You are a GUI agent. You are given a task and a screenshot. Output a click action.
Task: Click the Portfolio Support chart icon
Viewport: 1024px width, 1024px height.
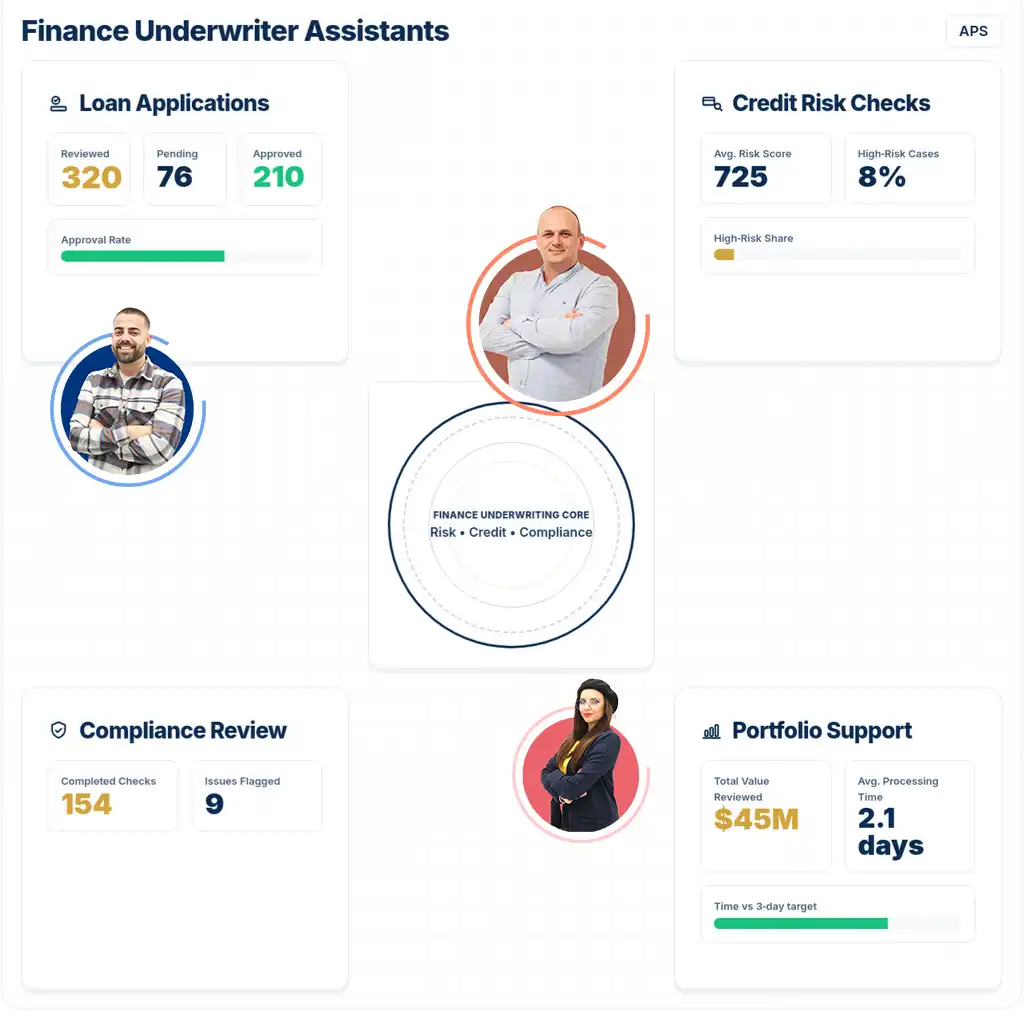click(x=712, y=732)
